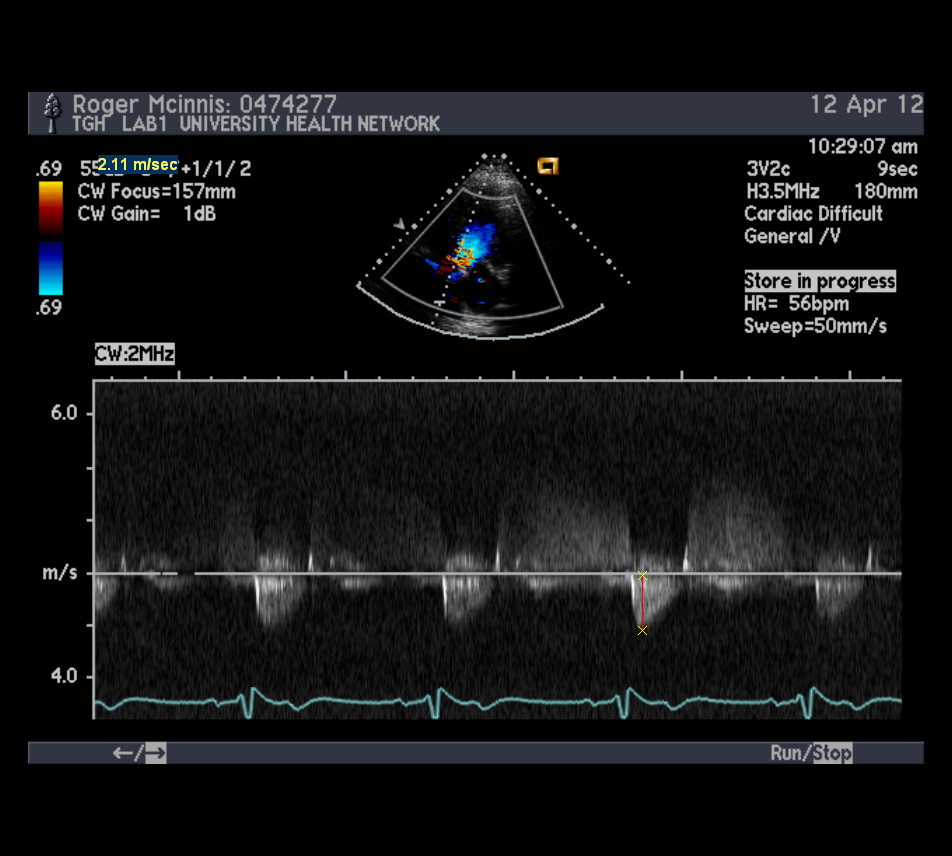
Task: Click the CW Gain 1dB setting
Action: click(x=147, y=213)
